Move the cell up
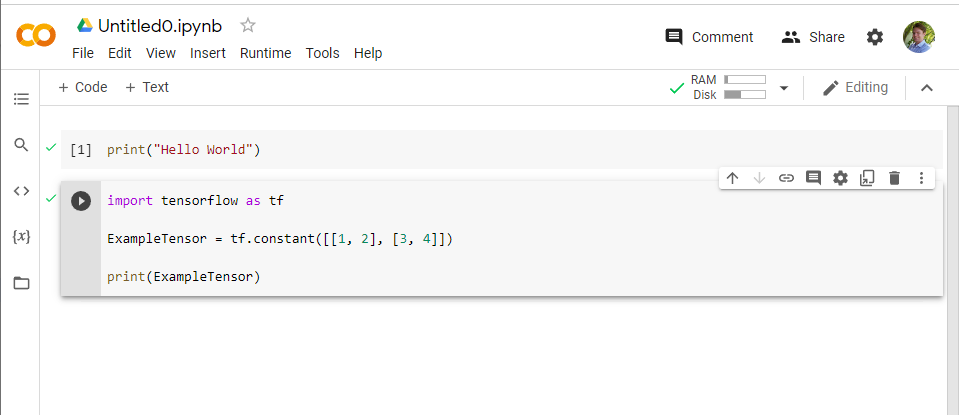The image size is (959, 415). pyautogui.click(x=732, y=178)
